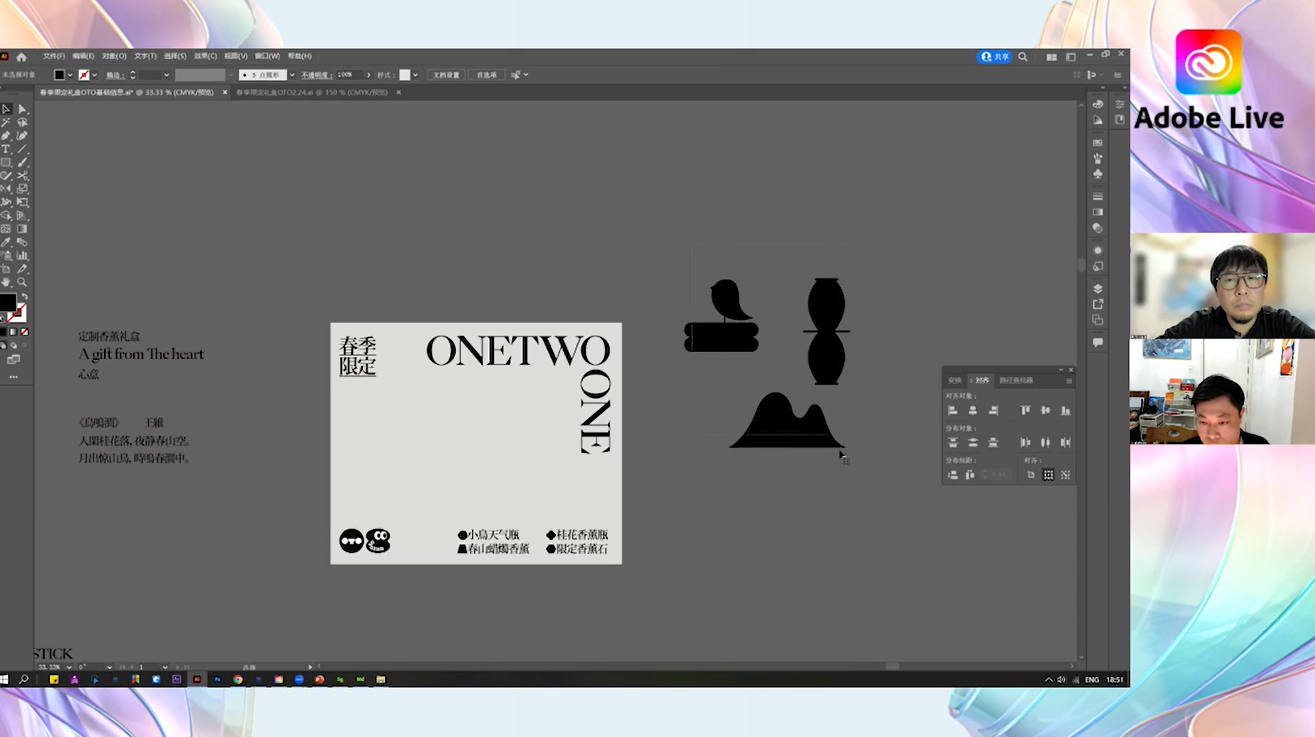Screen dimensions: 1315x737
Task: Select the Rectangle tool
Action: pyautogui.click(x=6, y=162)
